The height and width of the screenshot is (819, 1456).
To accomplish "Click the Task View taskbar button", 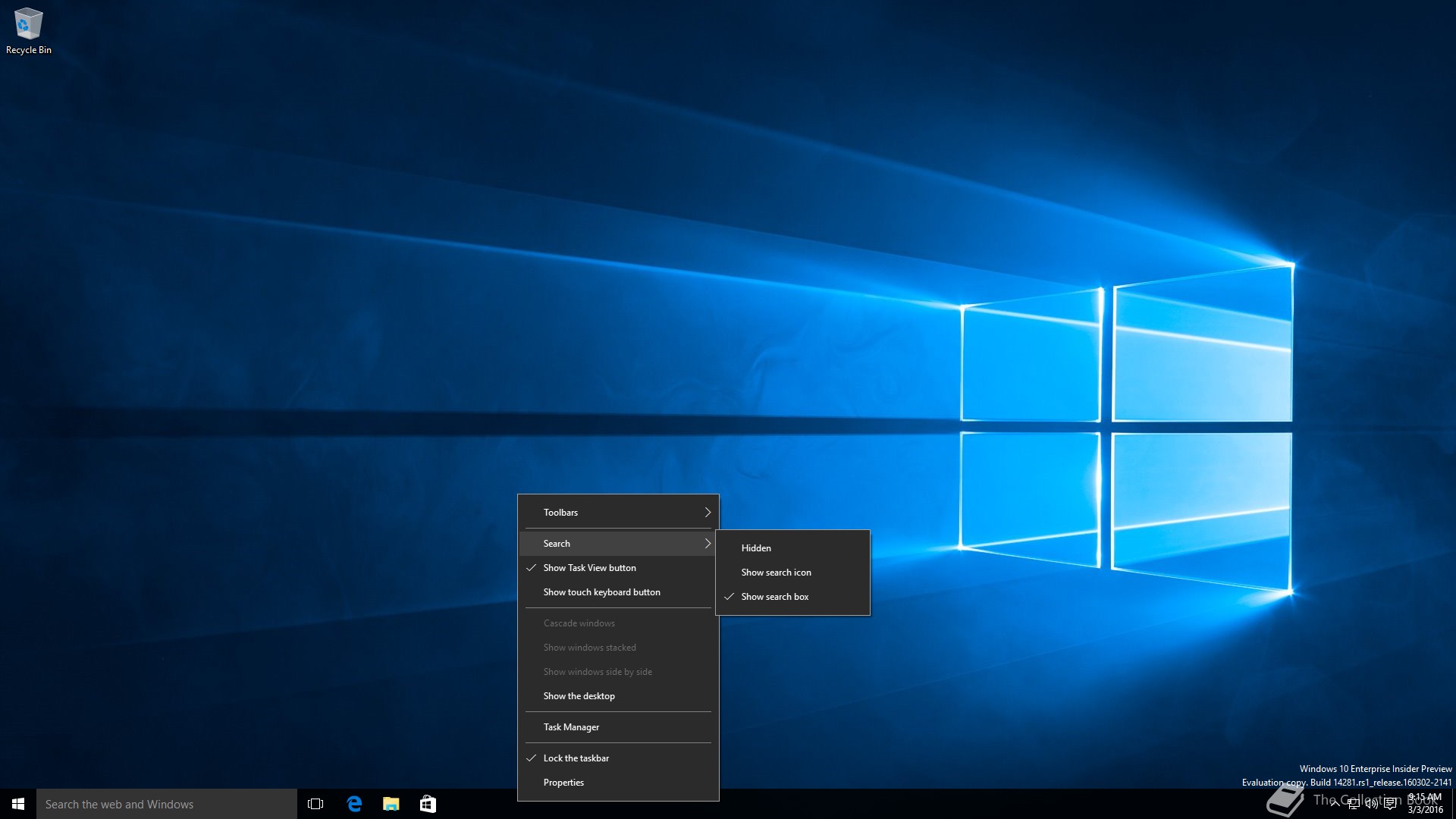I will [x=315, y=804].
